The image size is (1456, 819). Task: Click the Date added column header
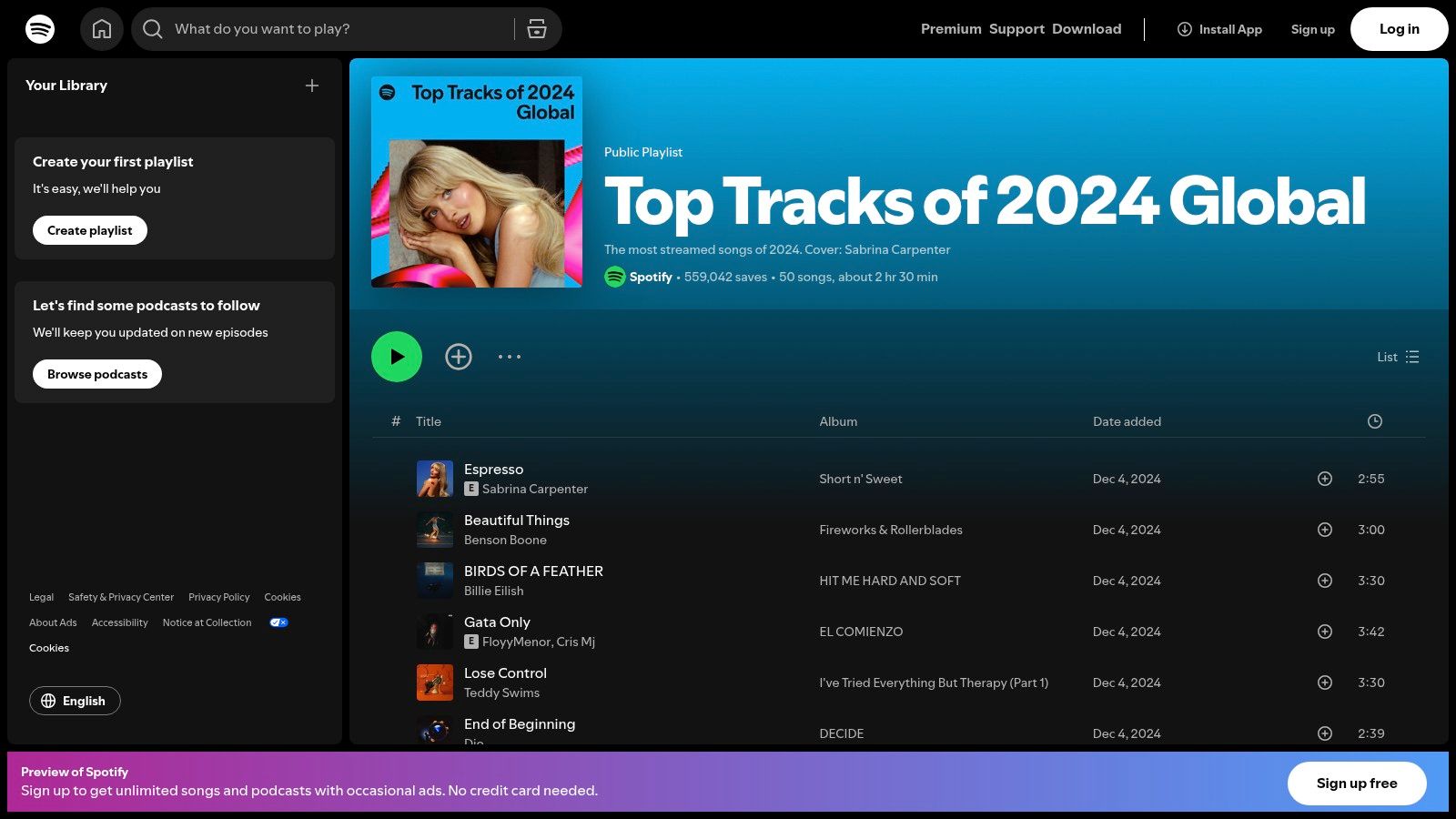[1127, 421]
